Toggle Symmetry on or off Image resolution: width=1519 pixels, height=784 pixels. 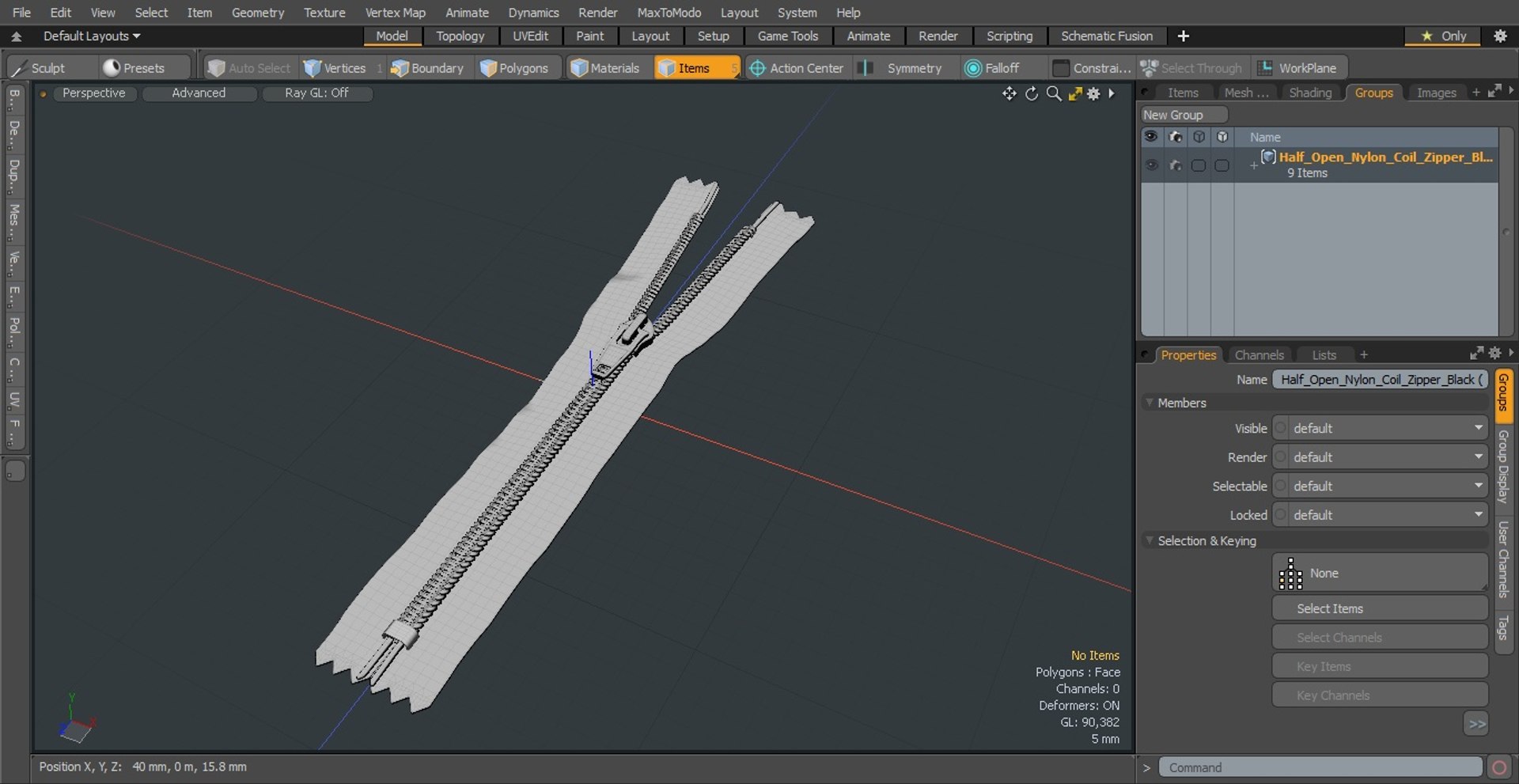pyautogui.click(x=903, y=68)
